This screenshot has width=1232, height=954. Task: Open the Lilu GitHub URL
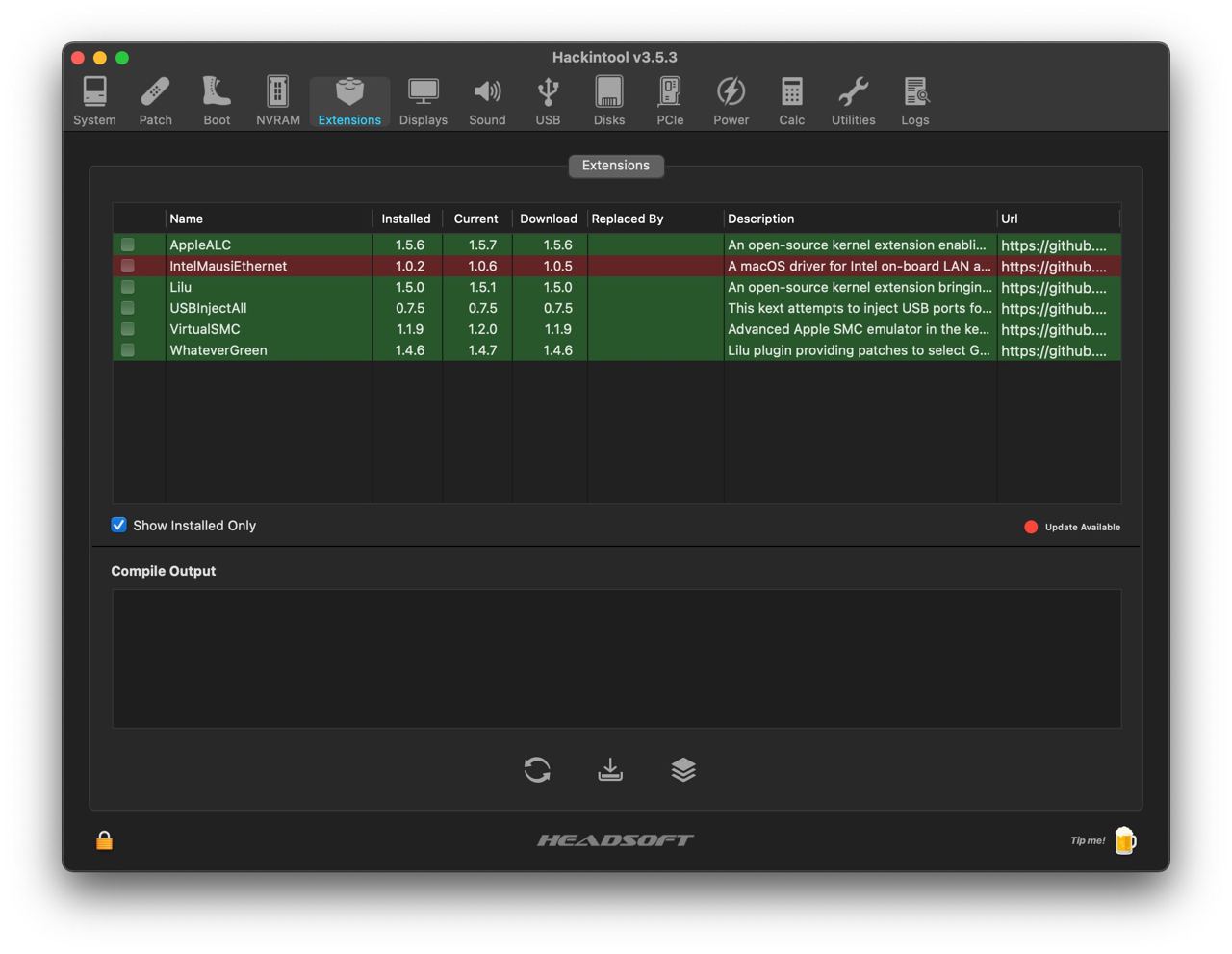(1054, 288)
